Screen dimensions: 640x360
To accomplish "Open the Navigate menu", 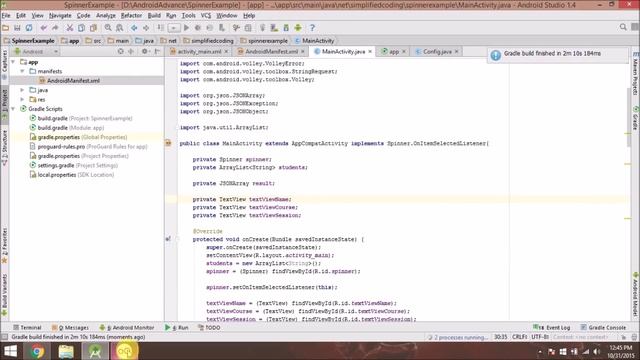I will [x=60, y=16].
